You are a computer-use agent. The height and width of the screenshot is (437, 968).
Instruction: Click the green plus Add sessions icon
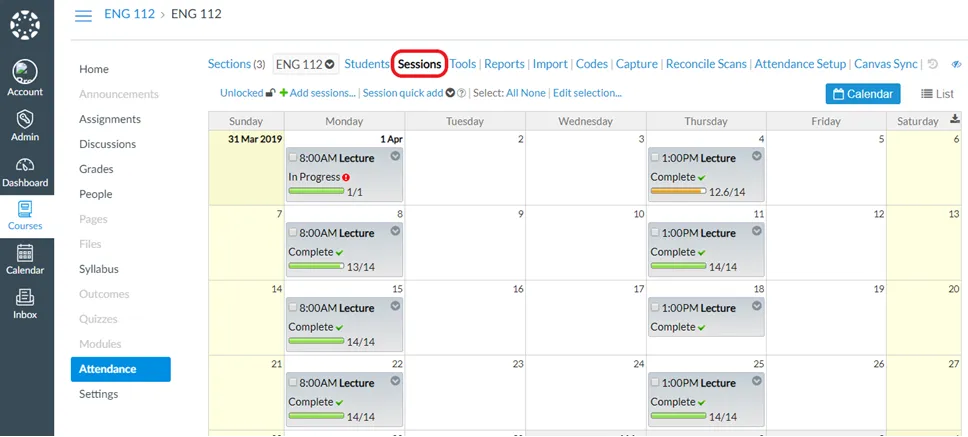coord(283,93)
